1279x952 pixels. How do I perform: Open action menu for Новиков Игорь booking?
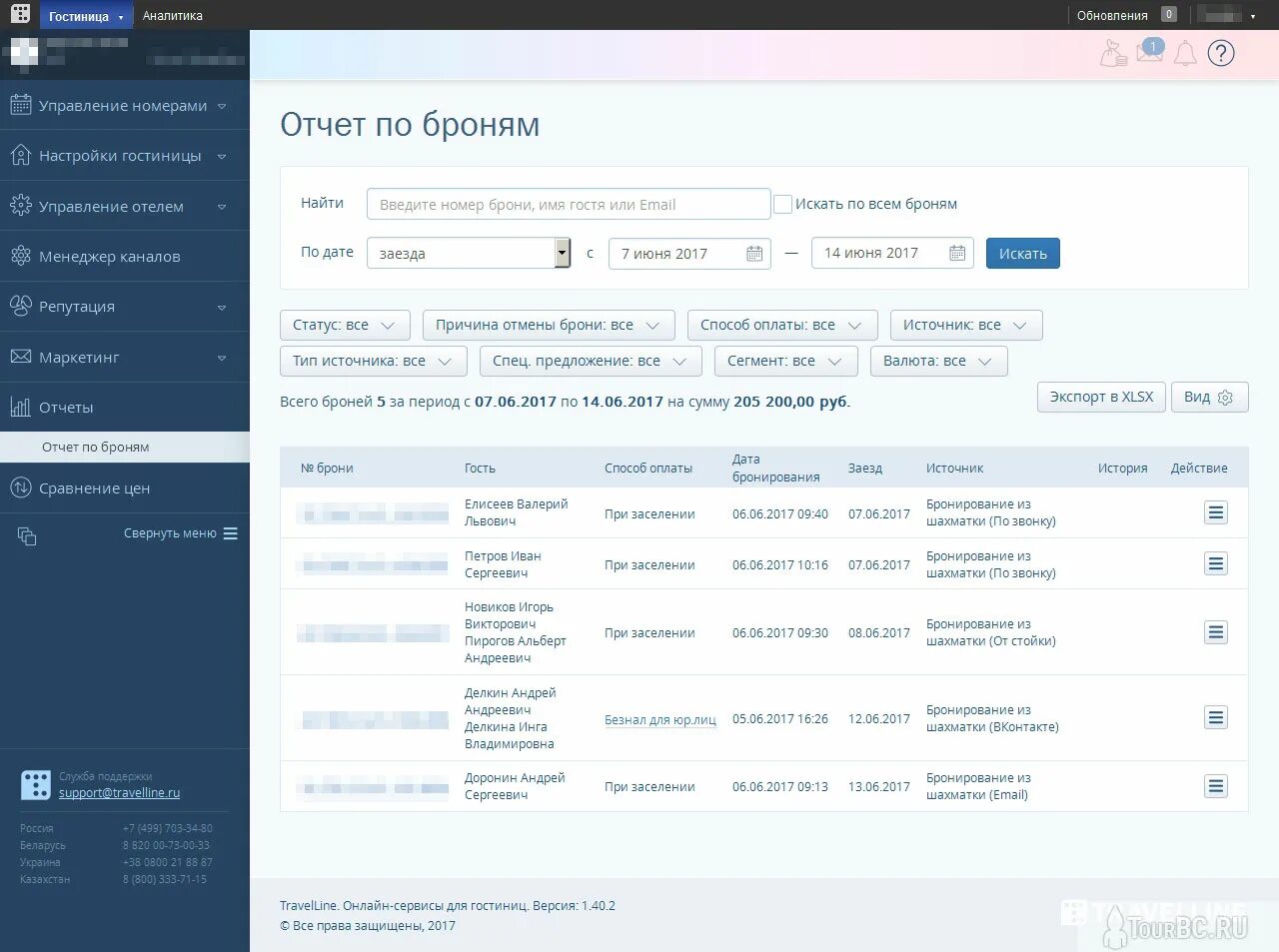(1216, 631)
